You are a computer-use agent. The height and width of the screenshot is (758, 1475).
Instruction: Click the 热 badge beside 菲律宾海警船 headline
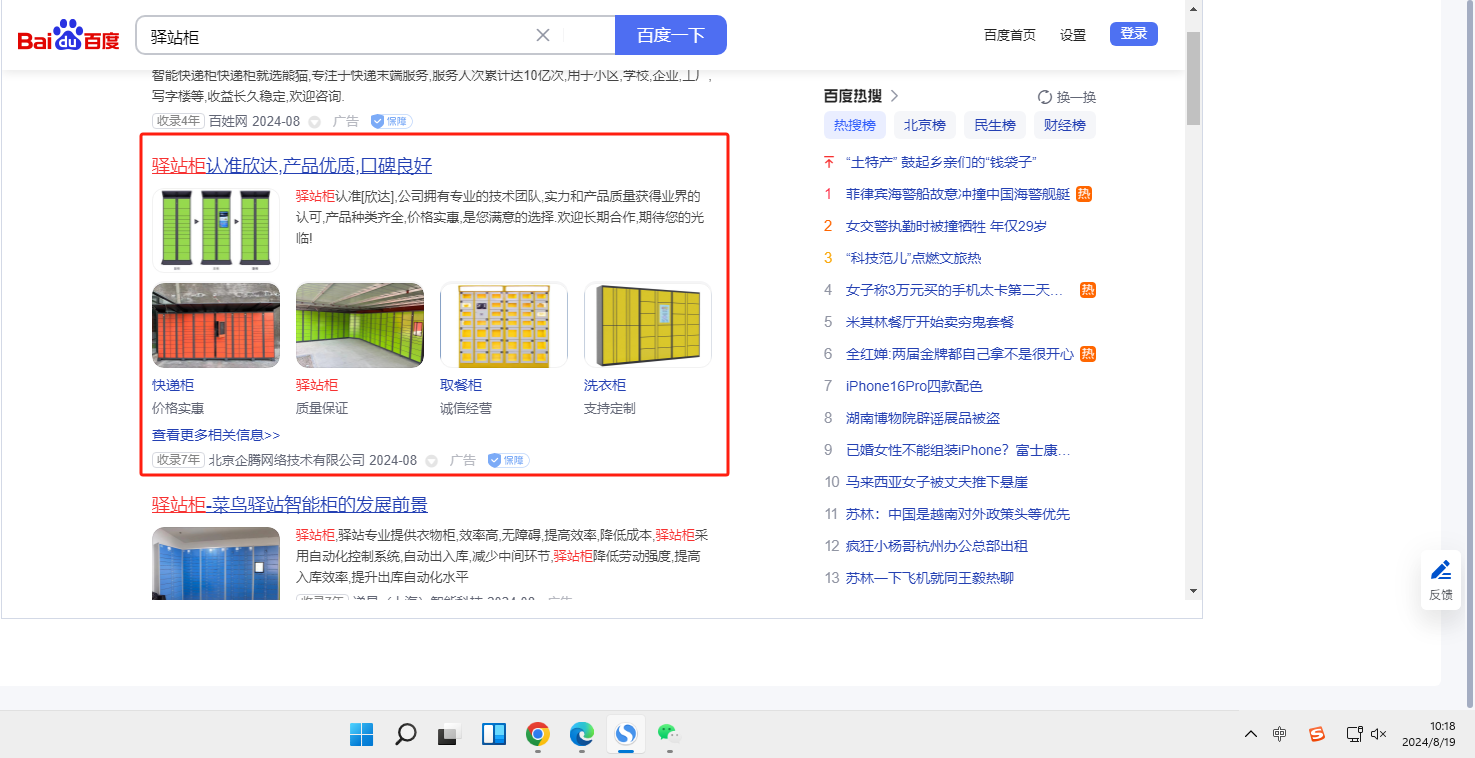pos(1084,194)
